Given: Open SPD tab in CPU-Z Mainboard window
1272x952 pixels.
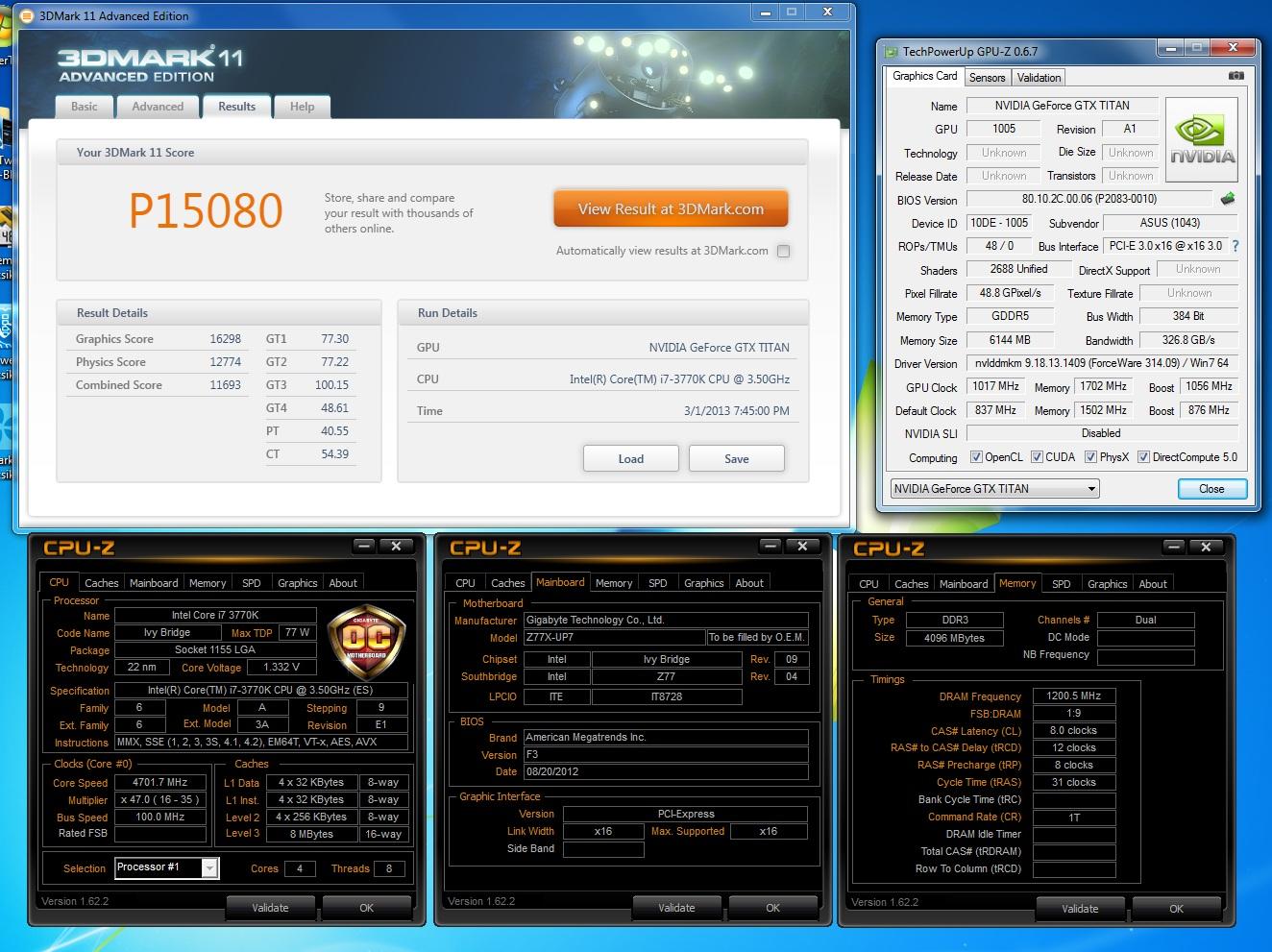Looking at the screenshot, I should coord(658,583).
